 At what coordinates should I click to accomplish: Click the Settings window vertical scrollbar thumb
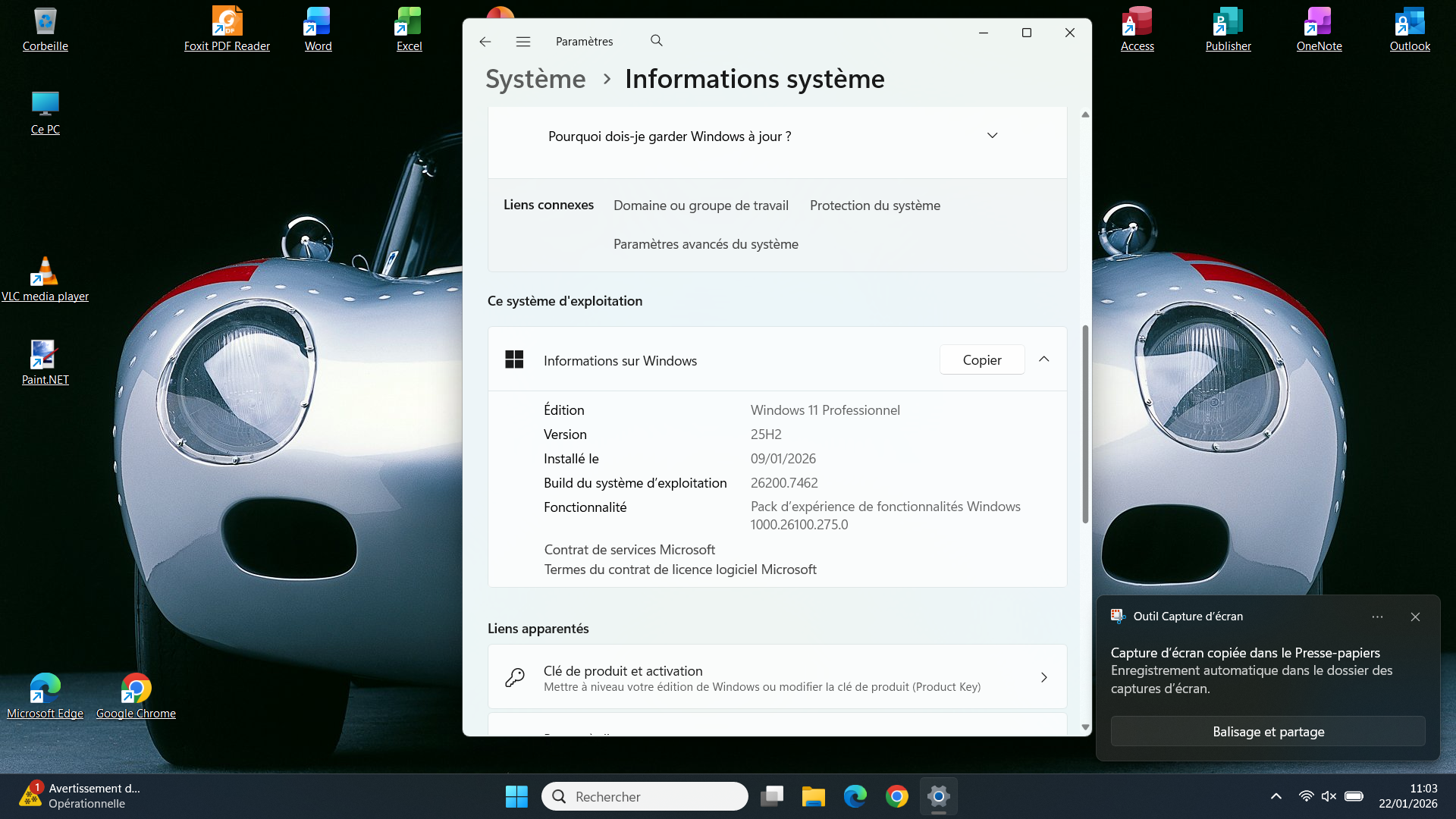(1085, 424)
